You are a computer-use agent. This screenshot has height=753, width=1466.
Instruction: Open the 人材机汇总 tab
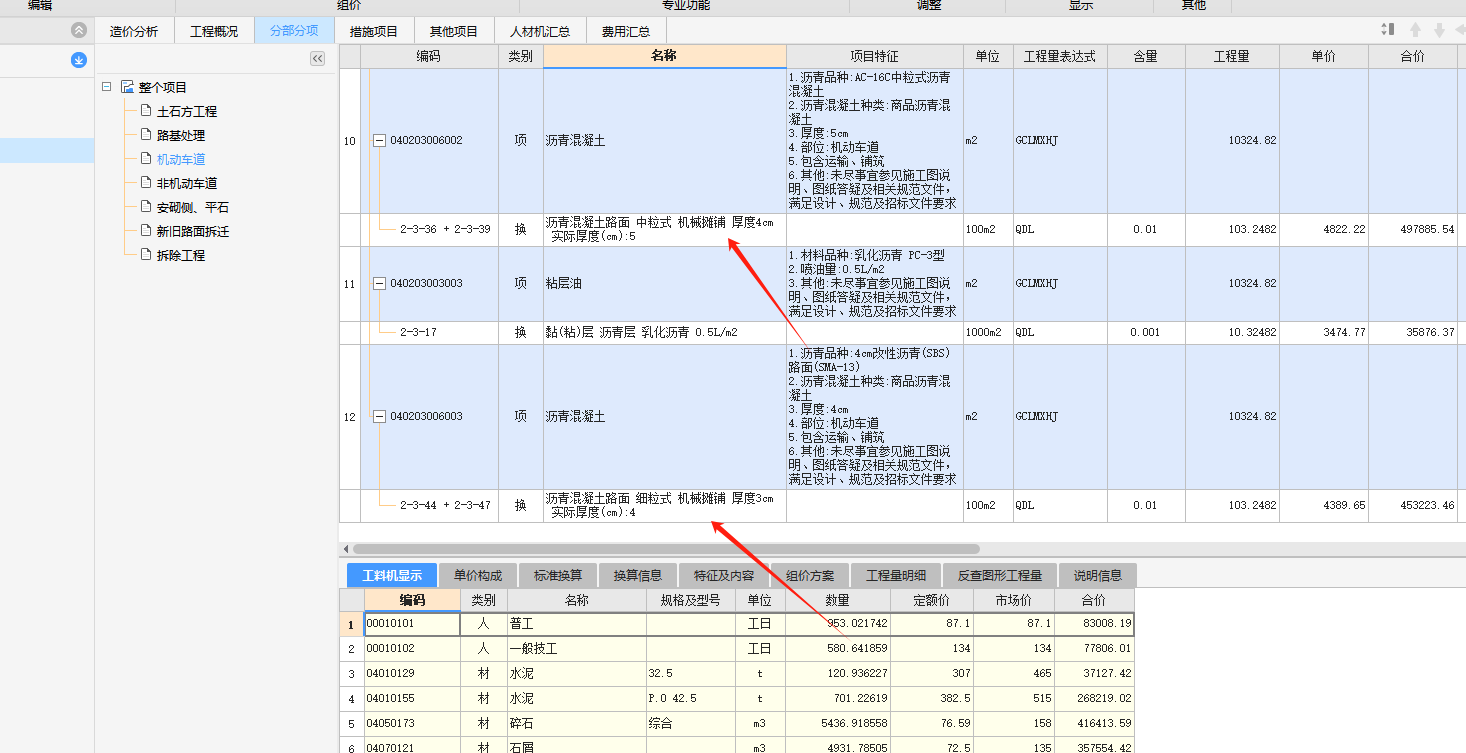click(540, 31)
